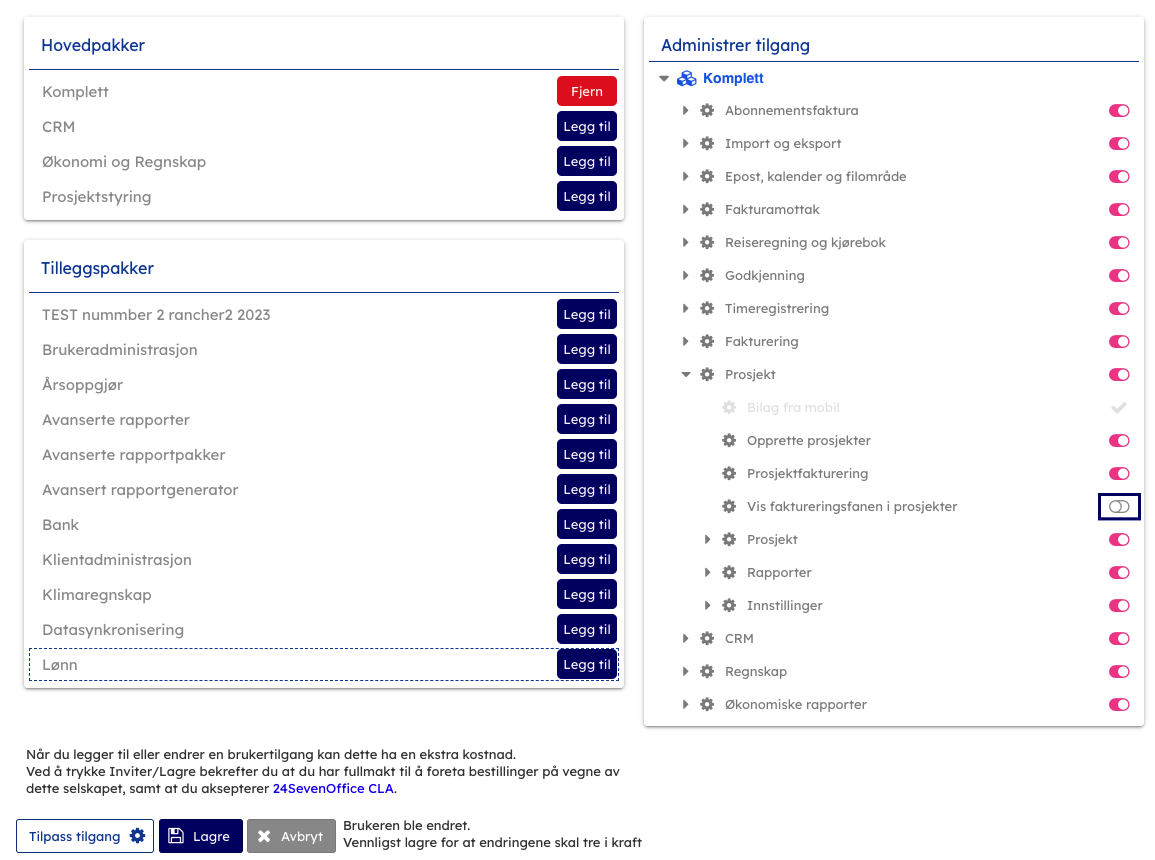Expand the Import og eksport node
1155x860 pixels.
click(686, 144)
